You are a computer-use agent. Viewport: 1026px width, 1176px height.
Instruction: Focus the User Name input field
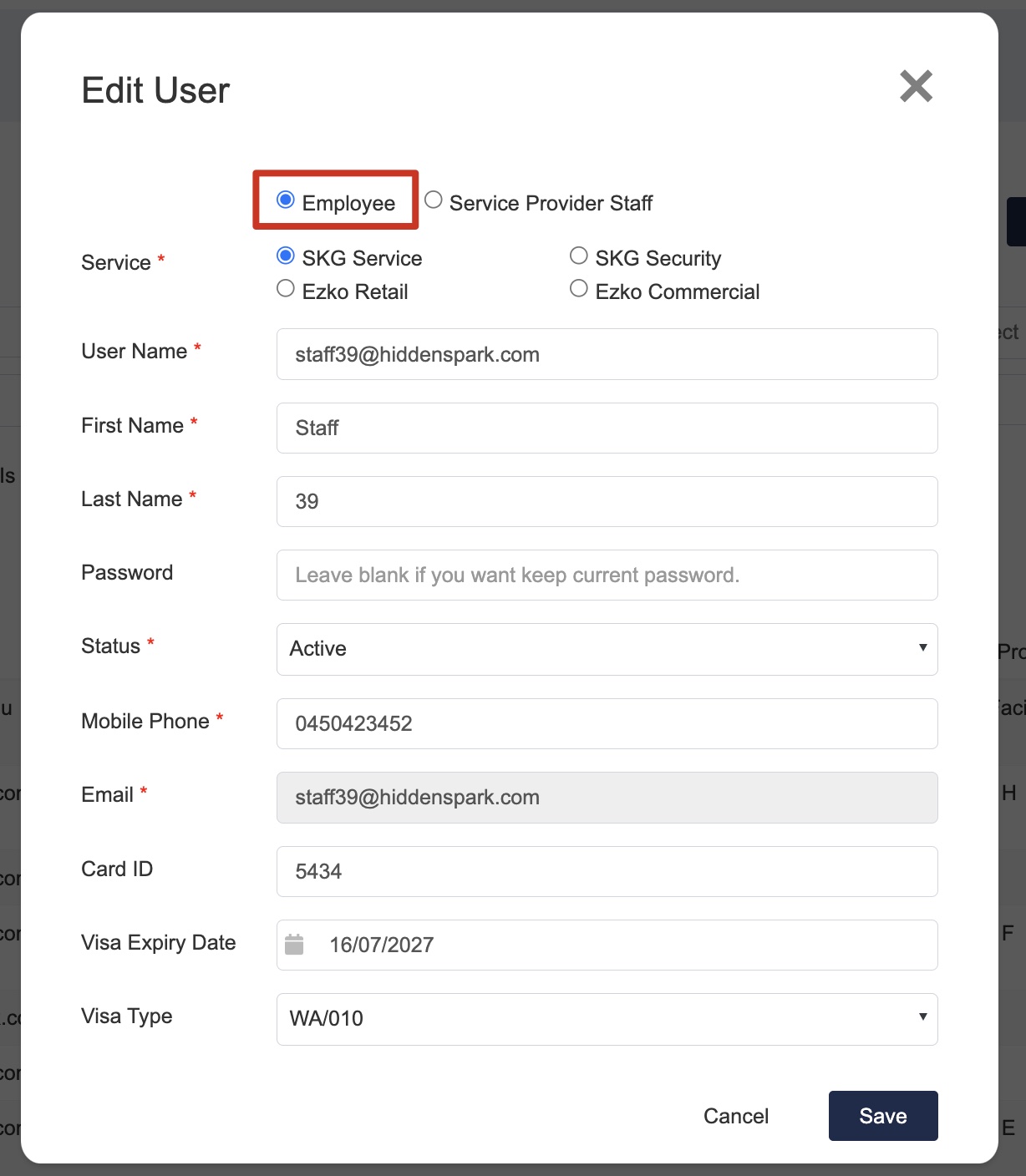pyautogui.click(x=607, y=354)
